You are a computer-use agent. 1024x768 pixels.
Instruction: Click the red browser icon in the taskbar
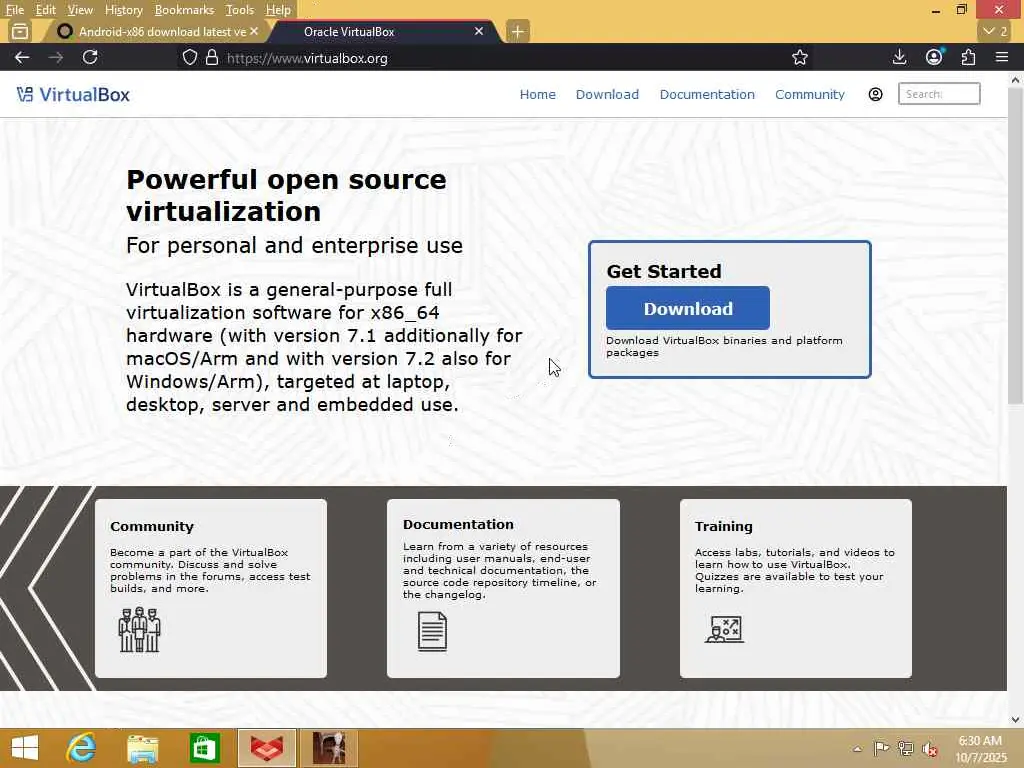267,748
